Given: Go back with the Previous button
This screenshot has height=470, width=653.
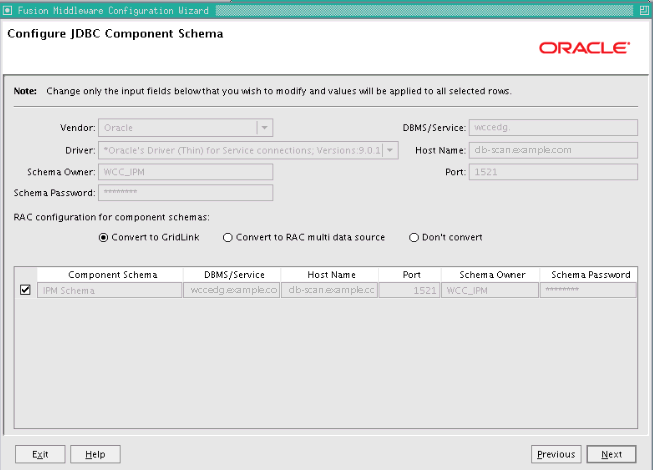Looking at the screenshot, I should coord(556,454).
